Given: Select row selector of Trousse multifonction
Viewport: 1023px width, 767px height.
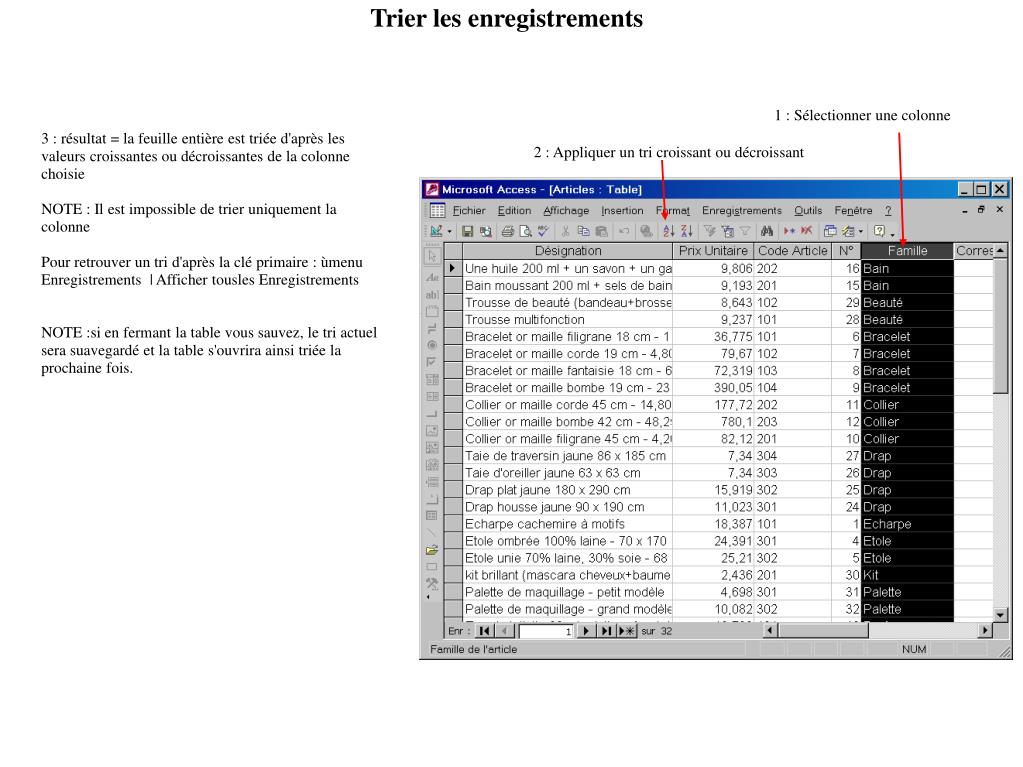Looking at the screenshot, I should coord(453,320).
